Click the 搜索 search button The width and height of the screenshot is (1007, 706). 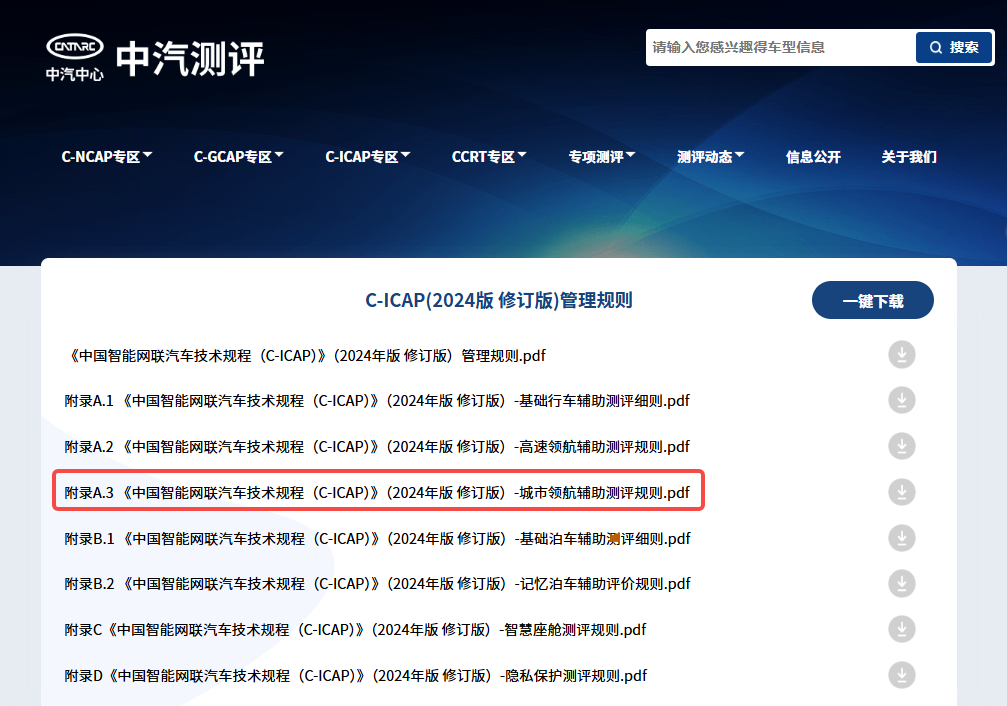[x=954, y=48]
